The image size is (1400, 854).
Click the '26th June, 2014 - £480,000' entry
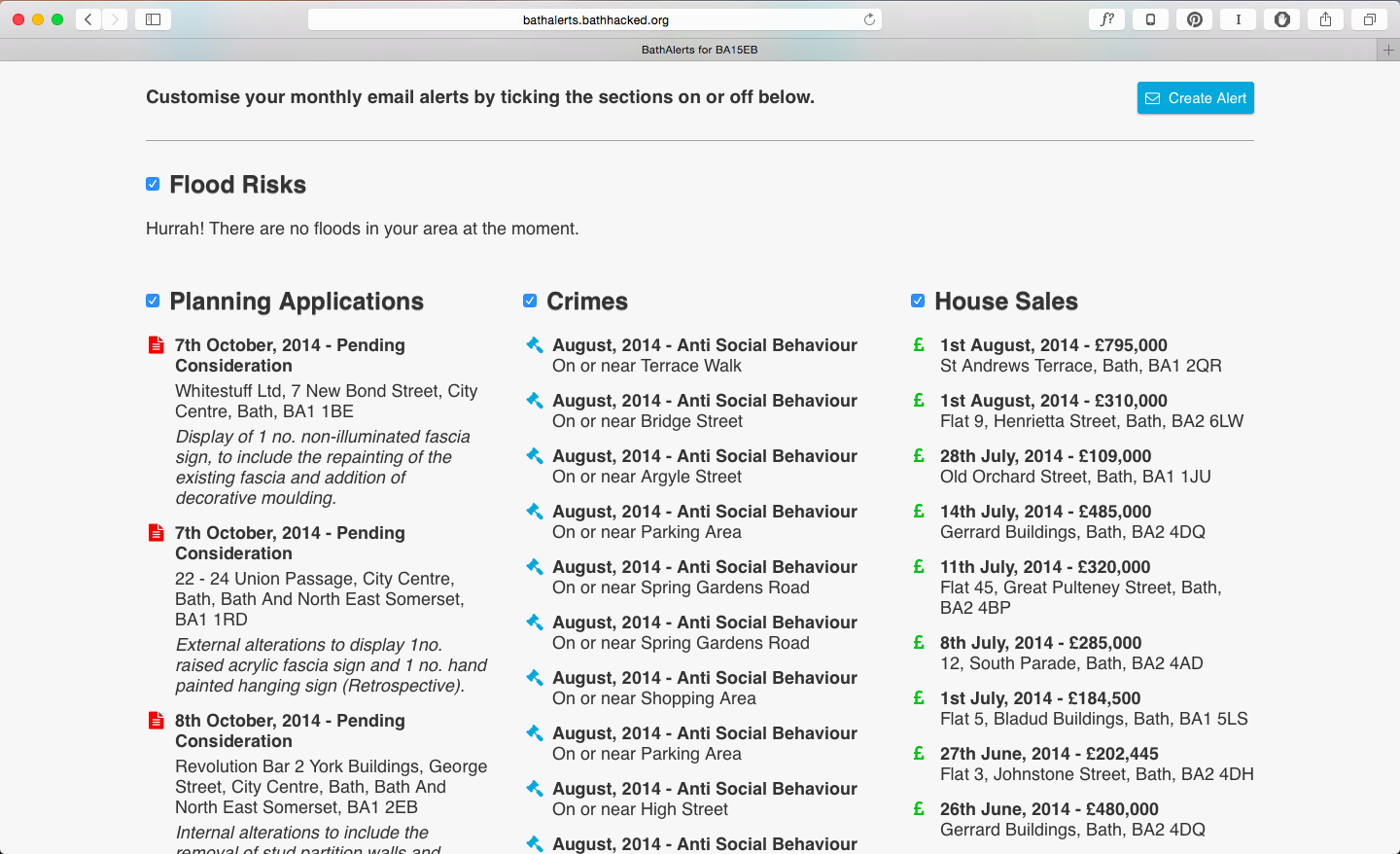(1049, 809)
